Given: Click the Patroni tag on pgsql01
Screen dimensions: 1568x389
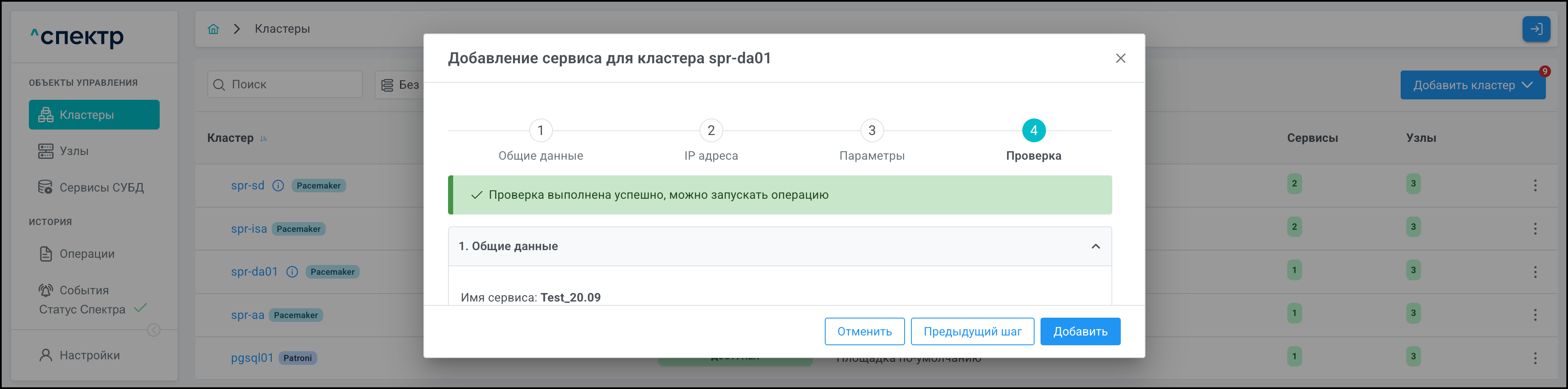Looking at the screenshot, I should click(298, 358).
